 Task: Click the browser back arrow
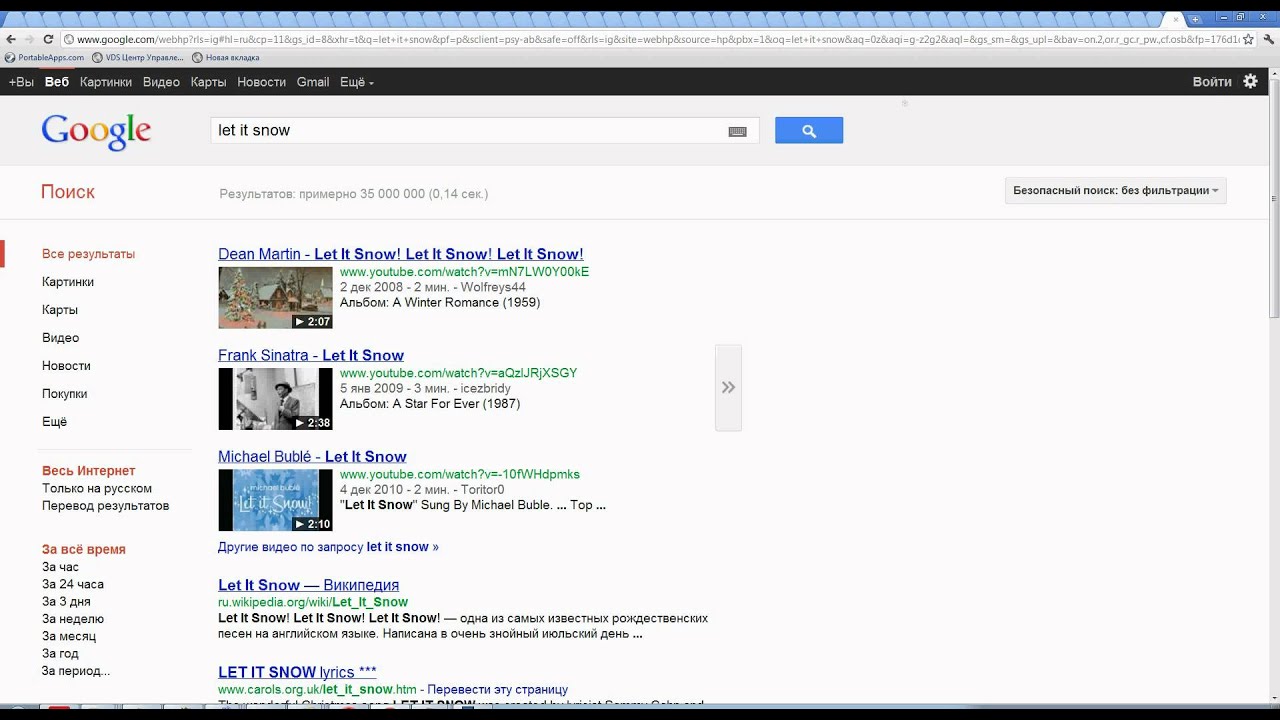point(11,39)
